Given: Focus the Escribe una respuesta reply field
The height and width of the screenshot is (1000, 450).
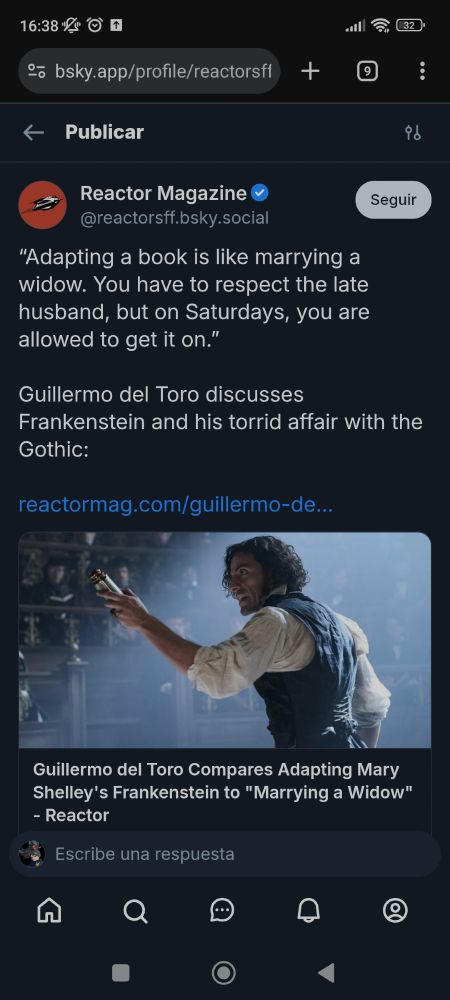Looking at the screenshot, I should [x=225, y=853].
